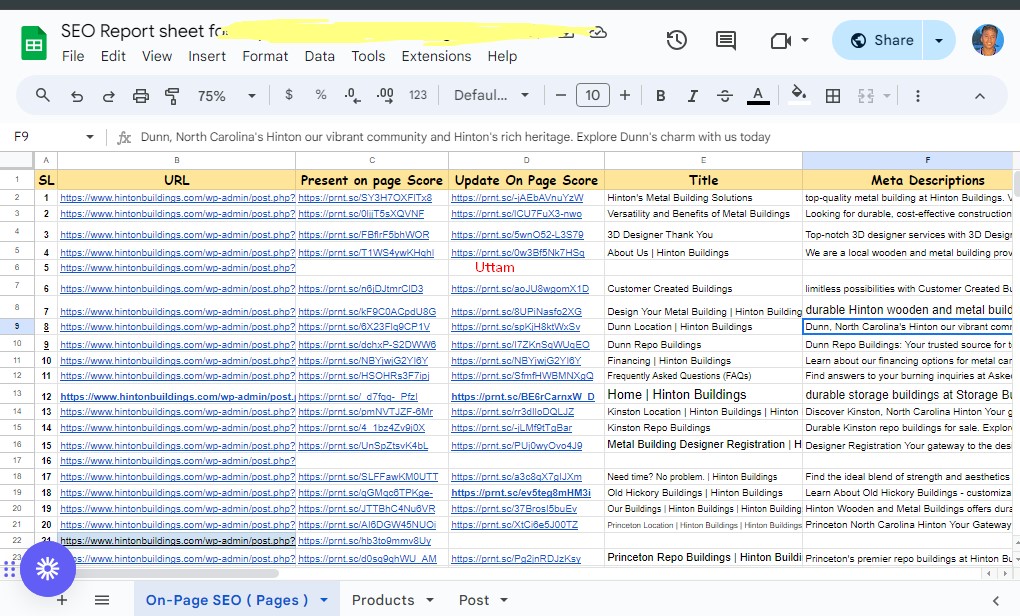Viewport: 1020px width, 616px height.
Task: Open the prnt.sc link in cell C2
Action: point(365,198)
